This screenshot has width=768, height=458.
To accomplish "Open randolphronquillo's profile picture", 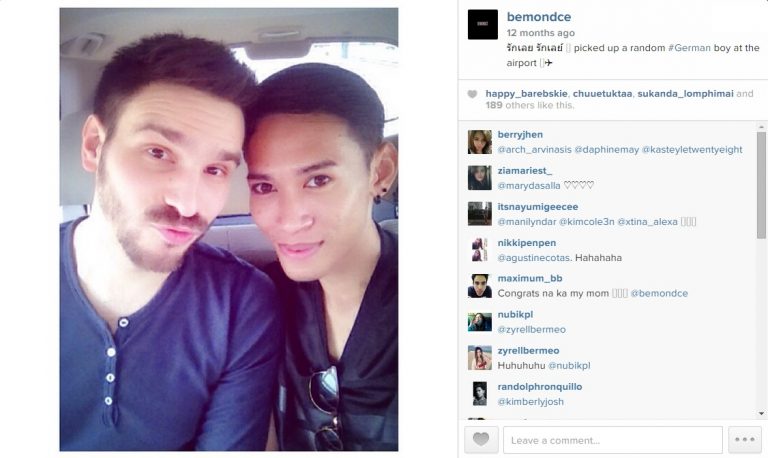I will (480, 394).
